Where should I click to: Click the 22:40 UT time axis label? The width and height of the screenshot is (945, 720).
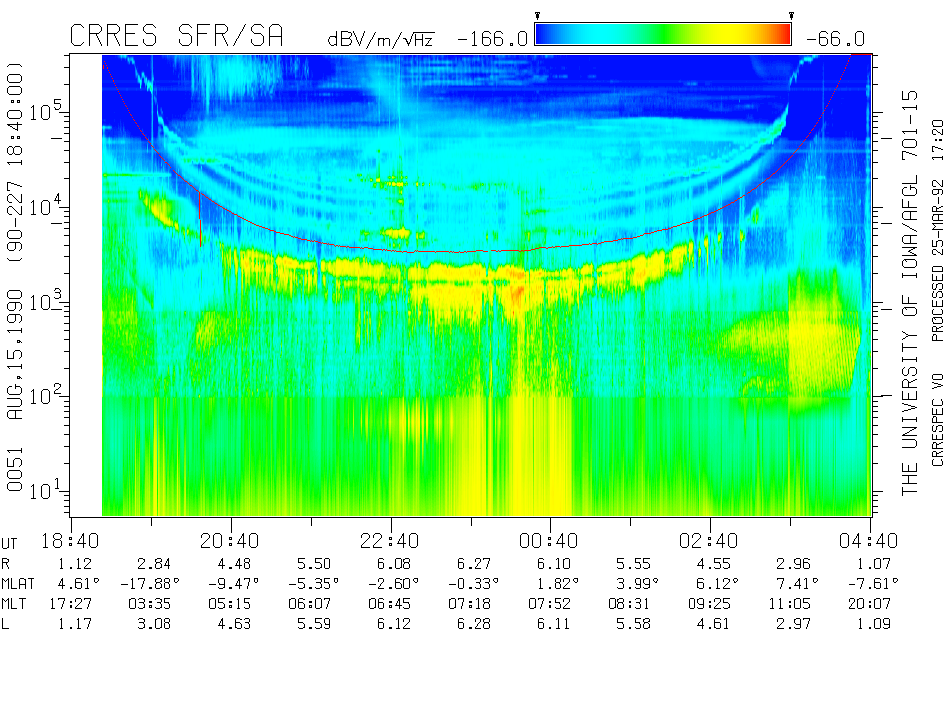(x=390, y=540)
